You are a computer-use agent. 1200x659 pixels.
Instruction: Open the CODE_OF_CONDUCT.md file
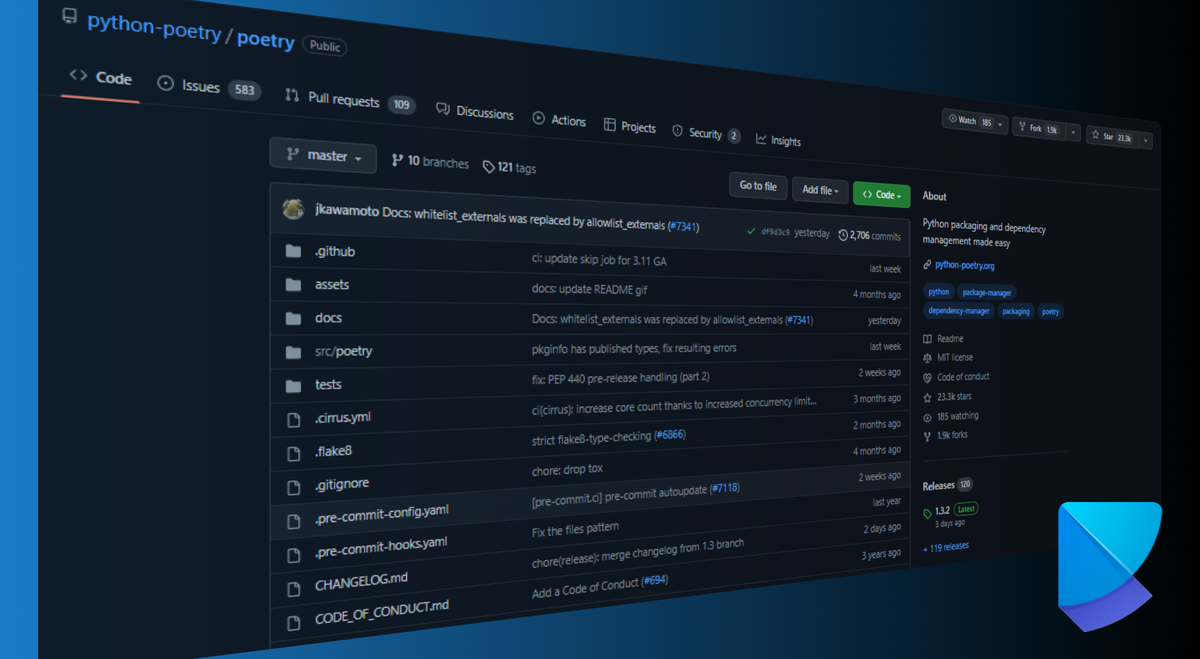pyautogui.click(x=382, y=612)
